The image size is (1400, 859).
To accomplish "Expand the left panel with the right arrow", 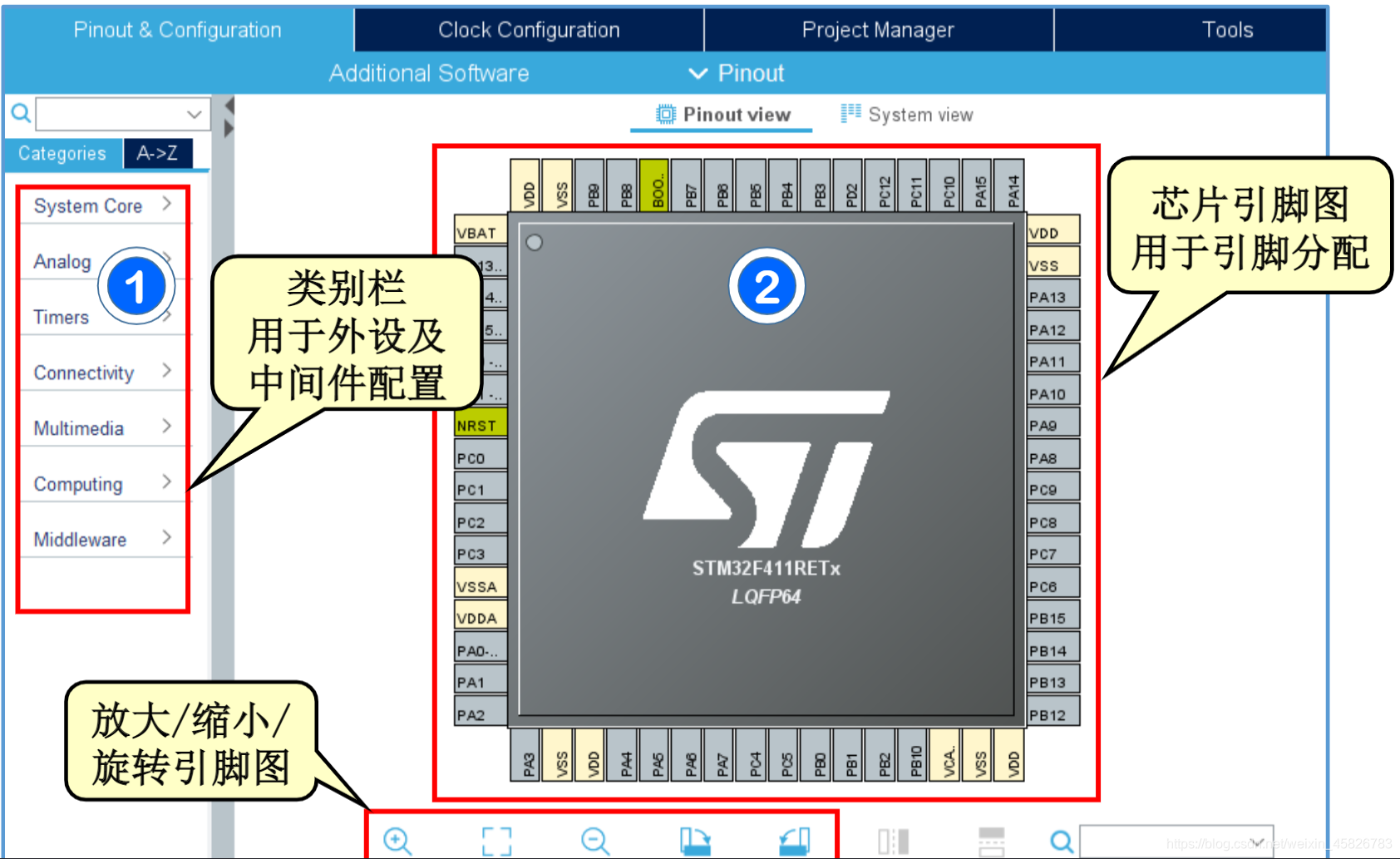I will click(229, 129).
